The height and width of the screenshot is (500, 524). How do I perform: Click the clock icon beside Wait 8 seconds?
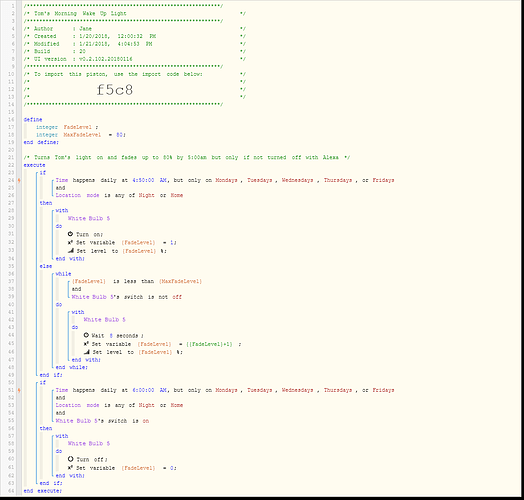point(86,335)
